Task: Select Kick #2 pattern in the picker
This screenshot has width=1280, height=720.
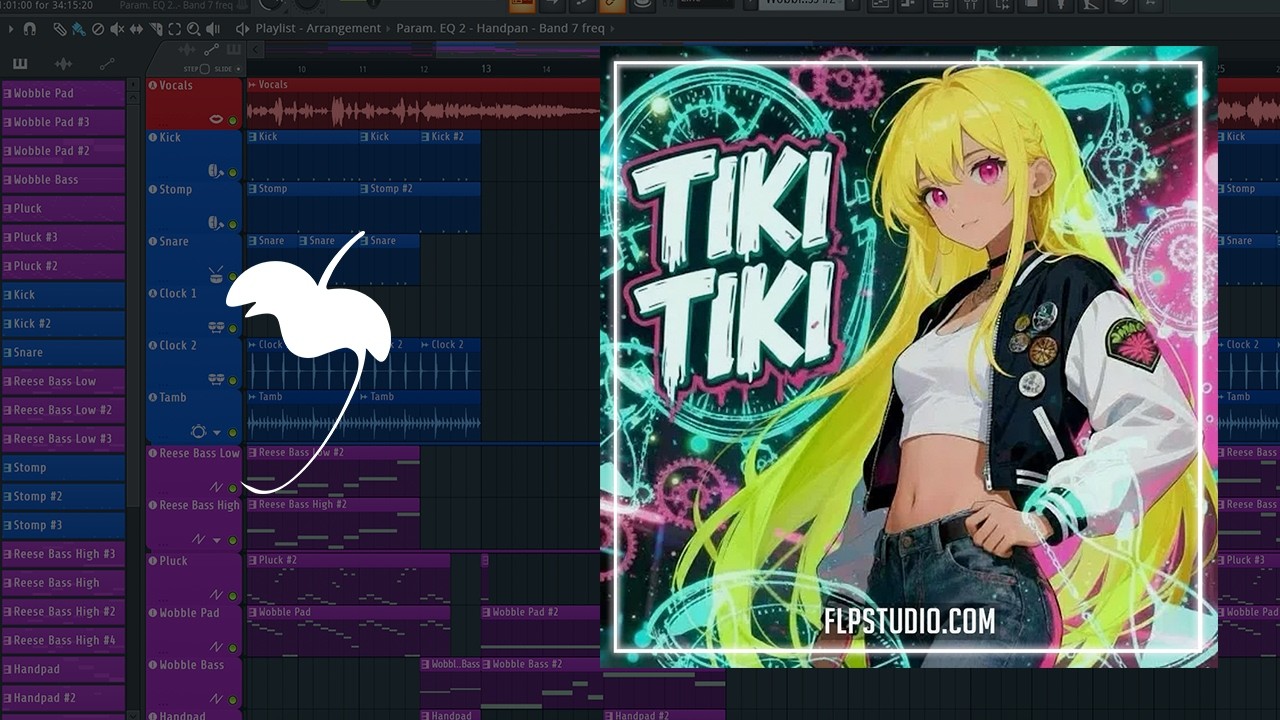Action: (63, 324)
